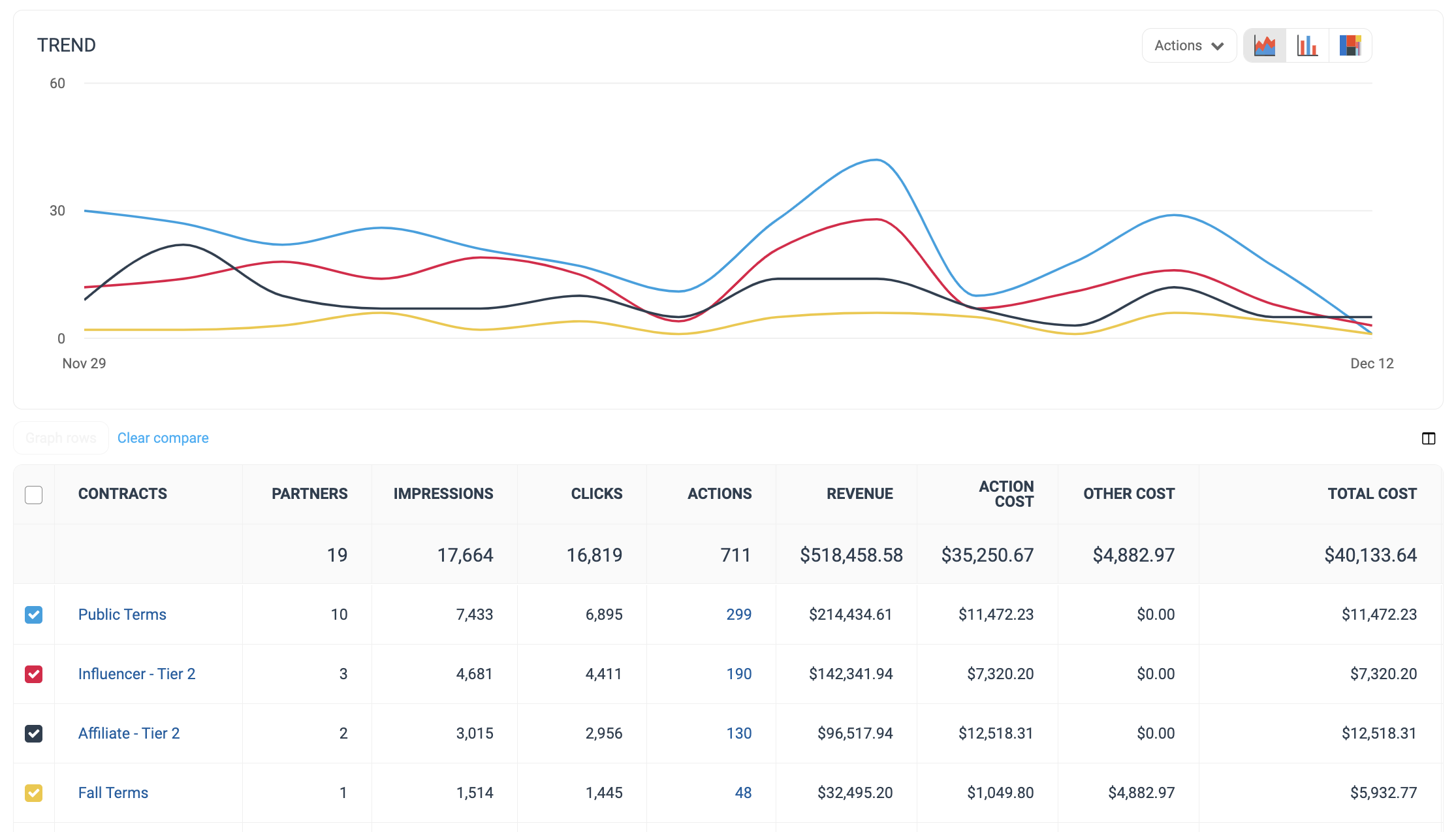Click the Fall Terms total cost $5,932.77
The image size is (1456, 832).
coord(1384,793)
